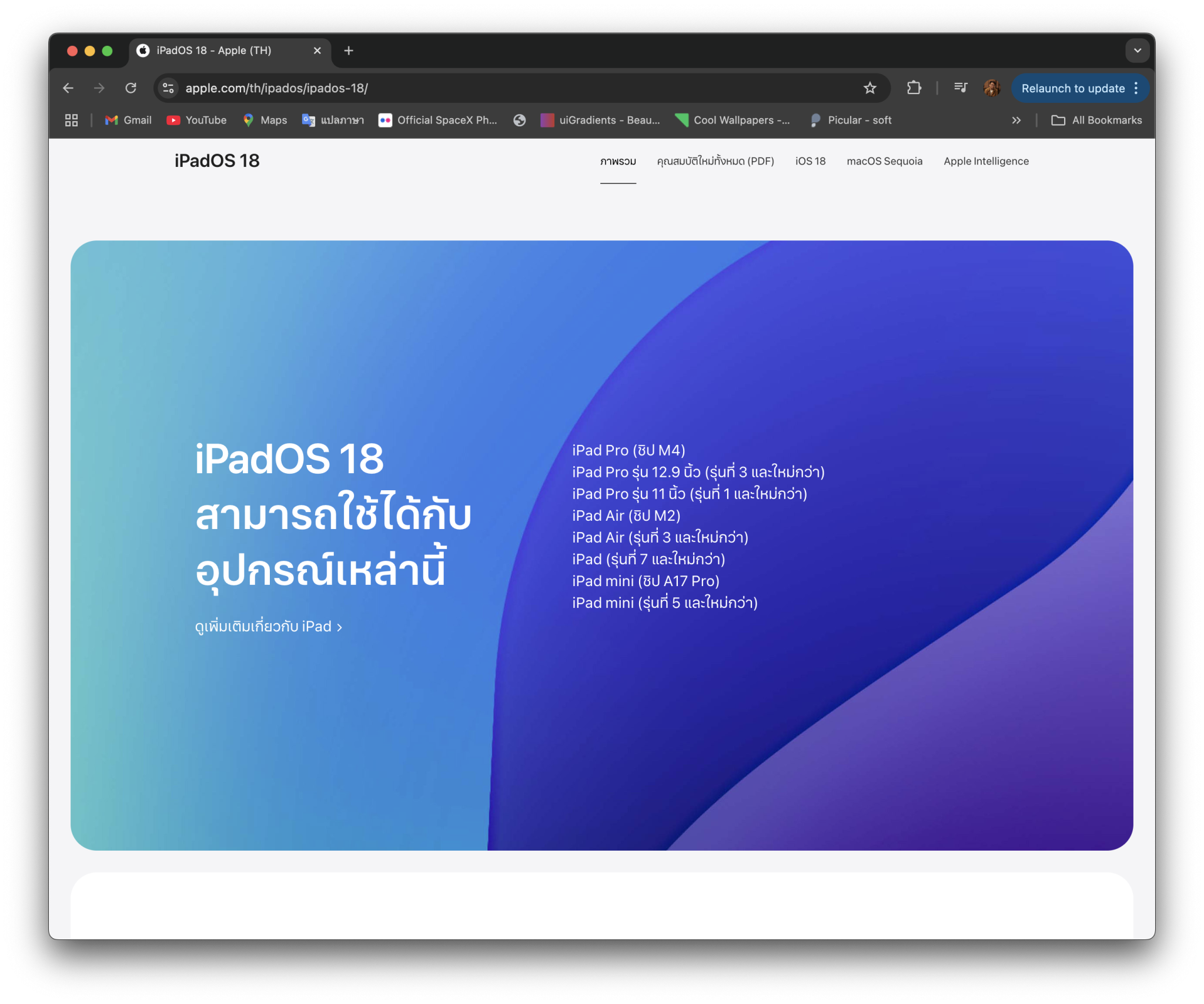Screen dimensions: 1204x1004
Task: Open the Official SpaceX Ph... bookmark
Action: (438, 121)
